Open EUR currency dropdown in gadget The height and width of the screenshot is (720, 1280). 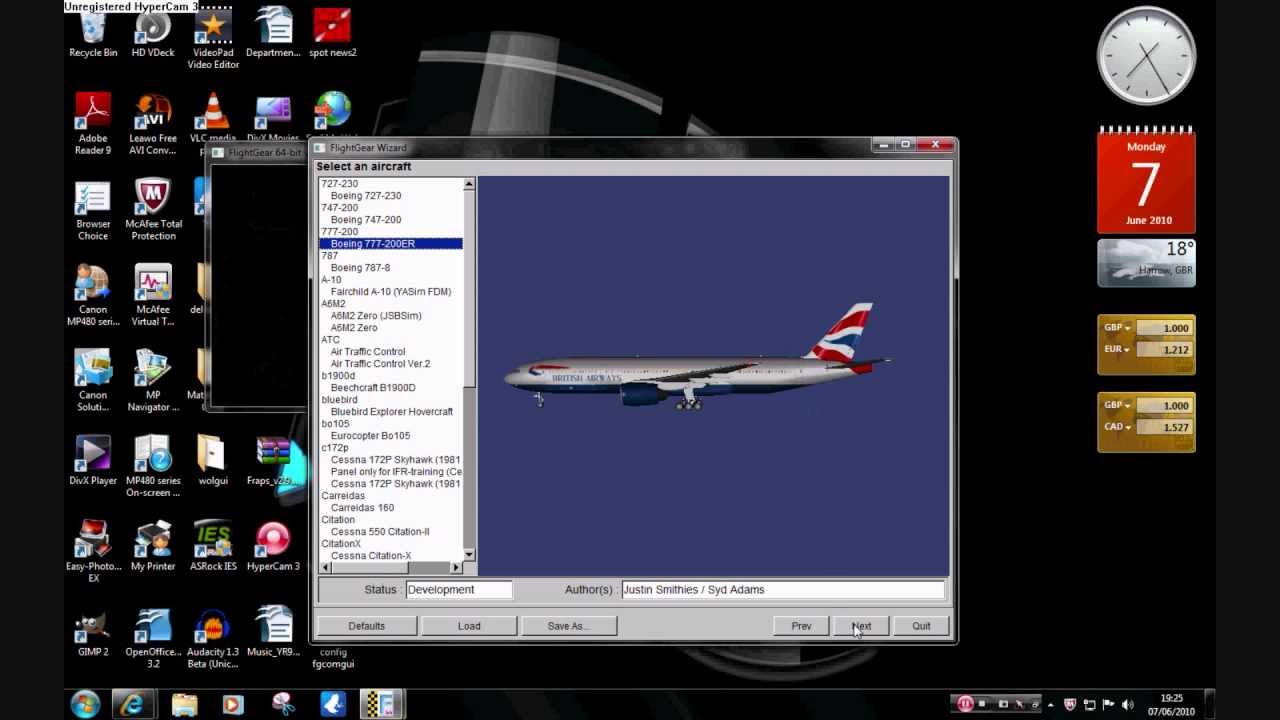1117,350
